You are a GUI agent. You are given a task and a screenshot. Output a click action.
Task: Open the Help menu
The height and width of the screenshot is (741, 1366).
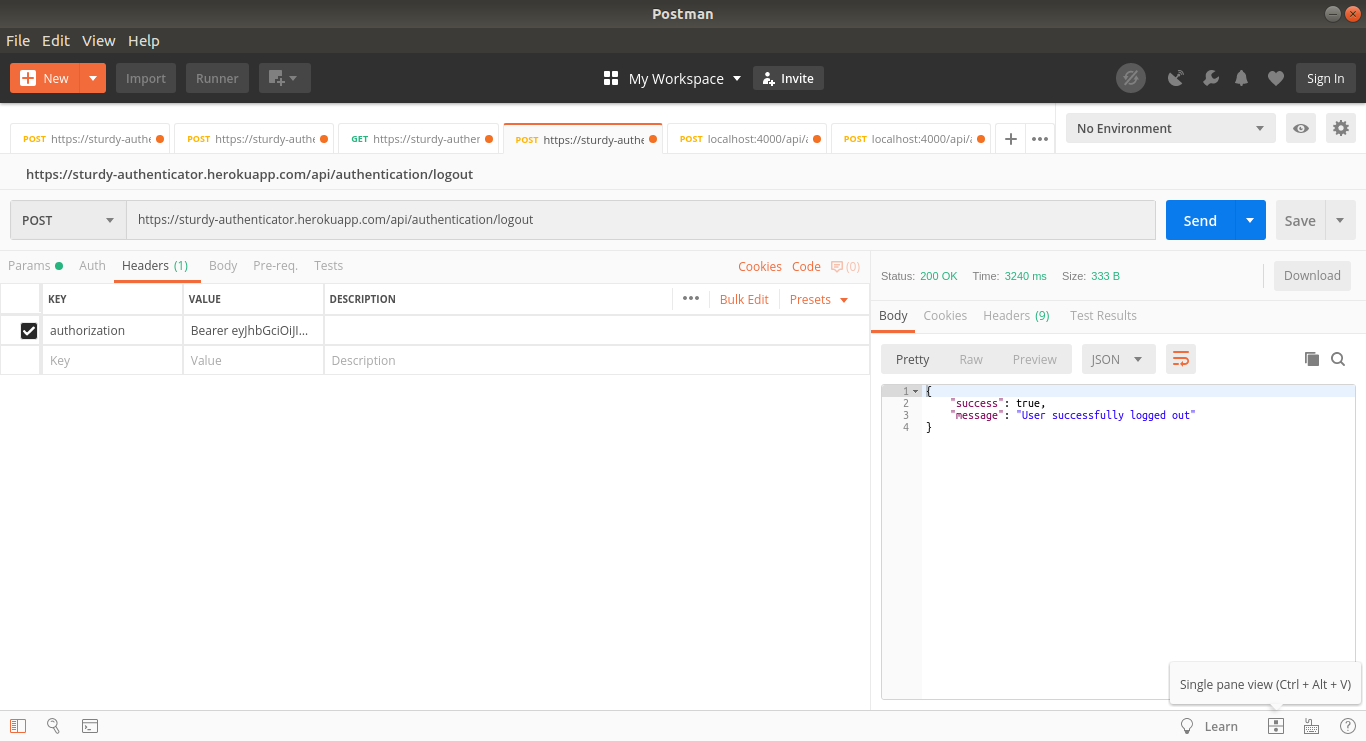coord(144,41)
